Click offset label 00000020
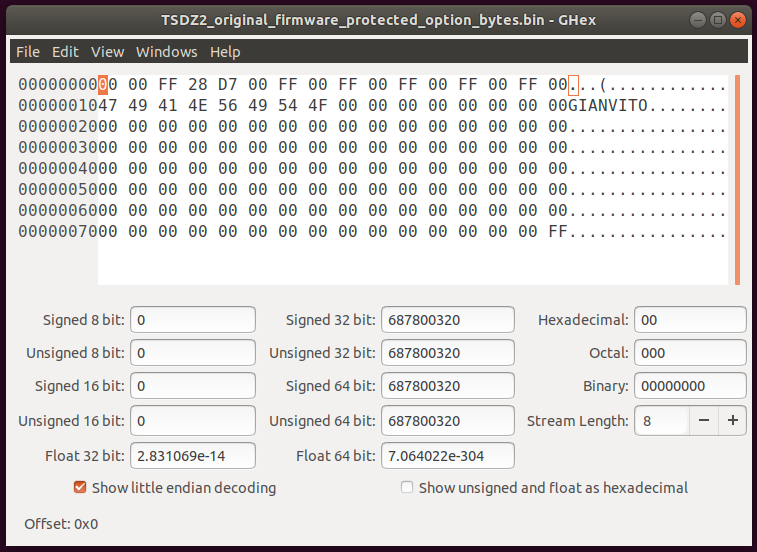The height and width of the screenshot is (552, 757). pyautogui.click(x=58, y=127)
